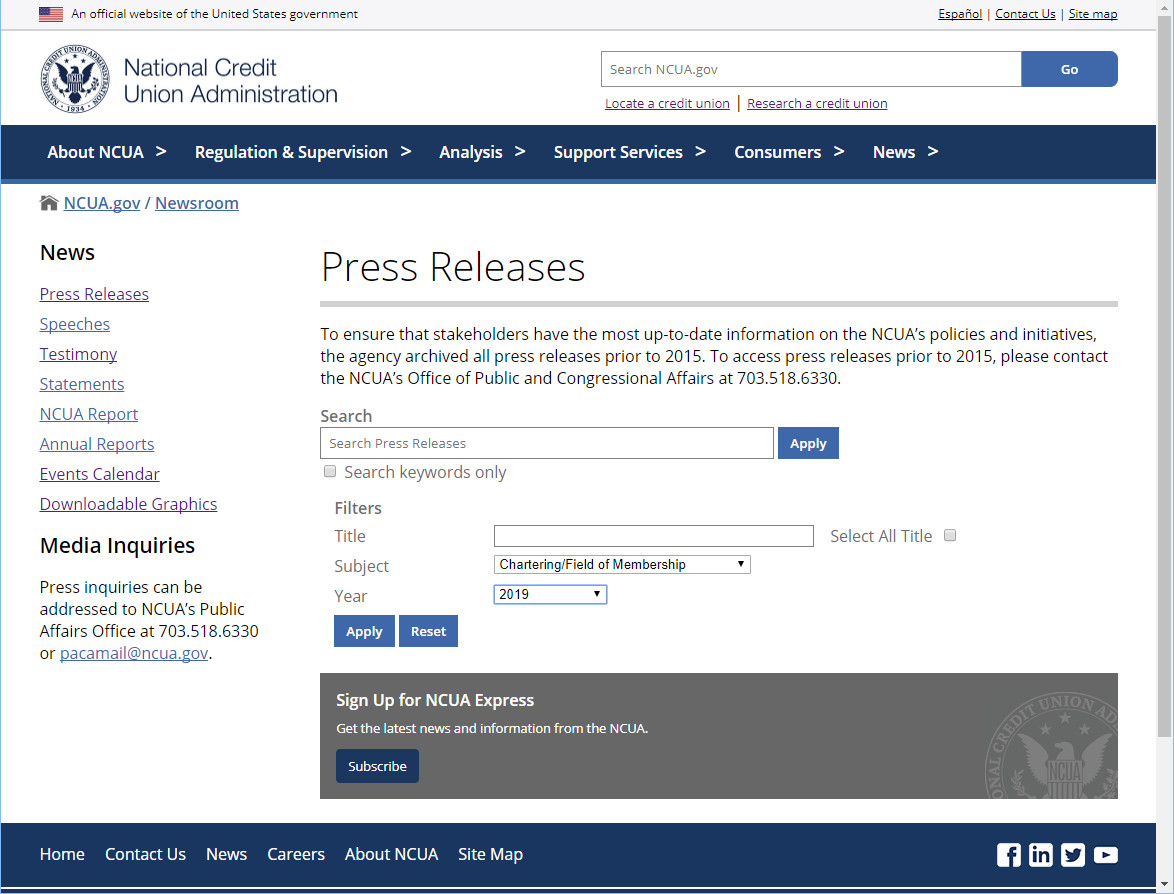Check the Search keywords only box
Viewport: 1174px width, 894px height.
coord(329,472)
